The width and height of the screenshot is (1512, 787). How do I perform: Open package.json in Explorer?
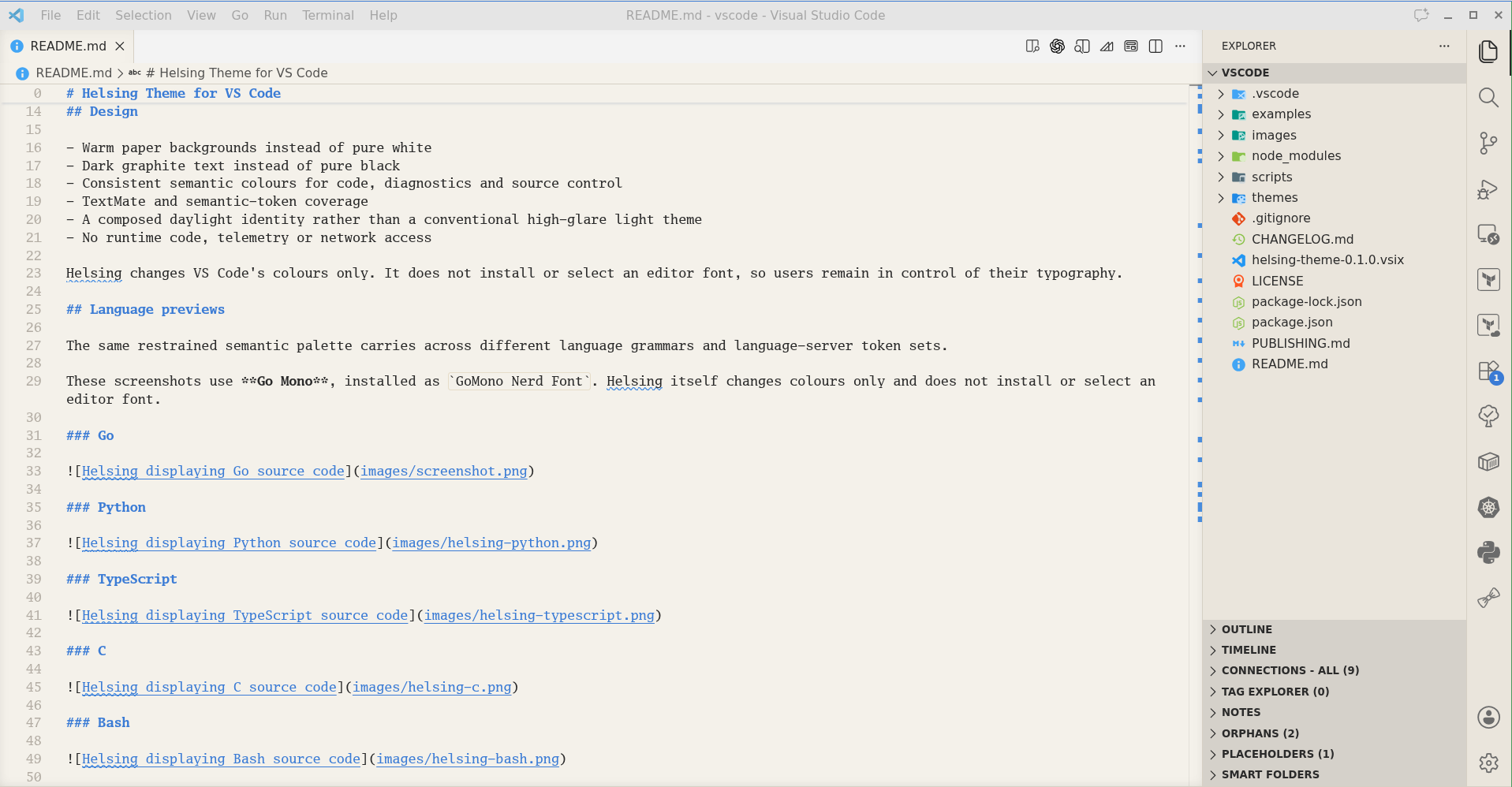1335,323
